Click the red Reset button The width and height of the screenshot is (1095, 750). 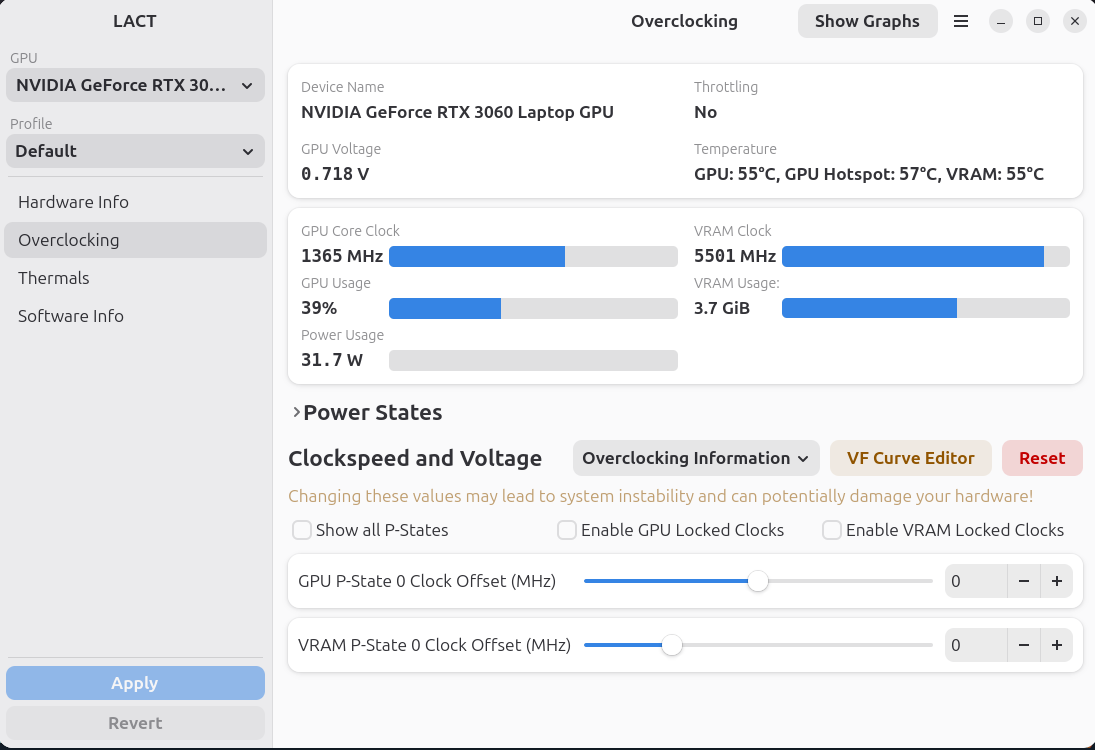pos(1042,458)
